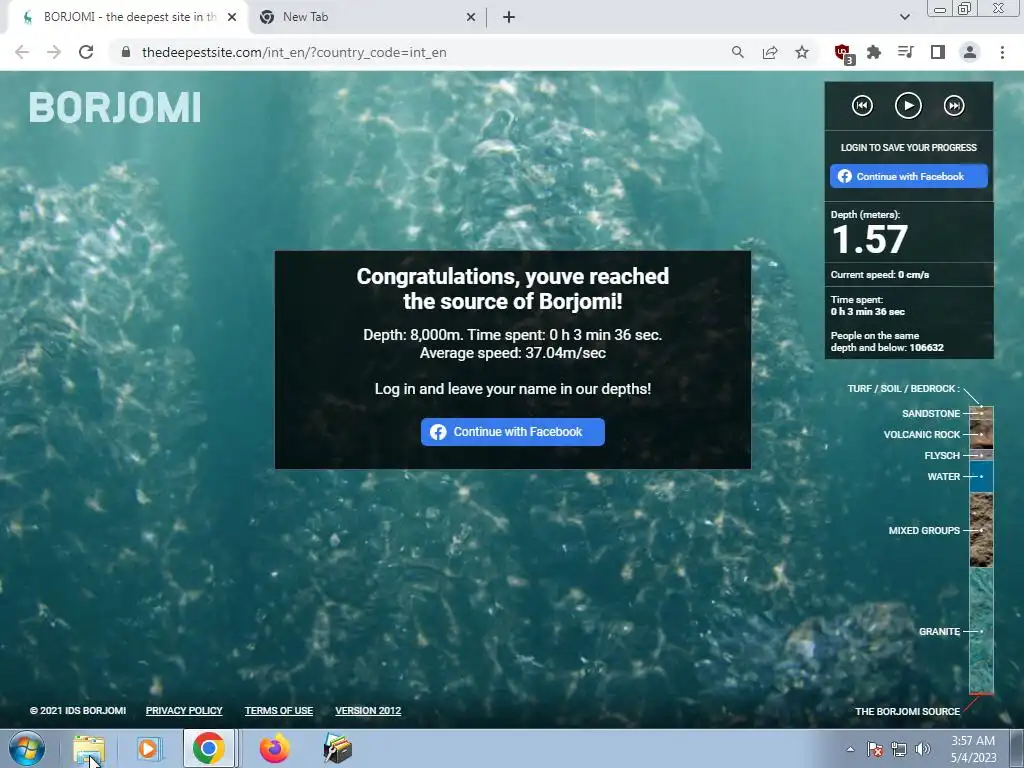Open File Explorer from taskbar

[x=89, y=748]
